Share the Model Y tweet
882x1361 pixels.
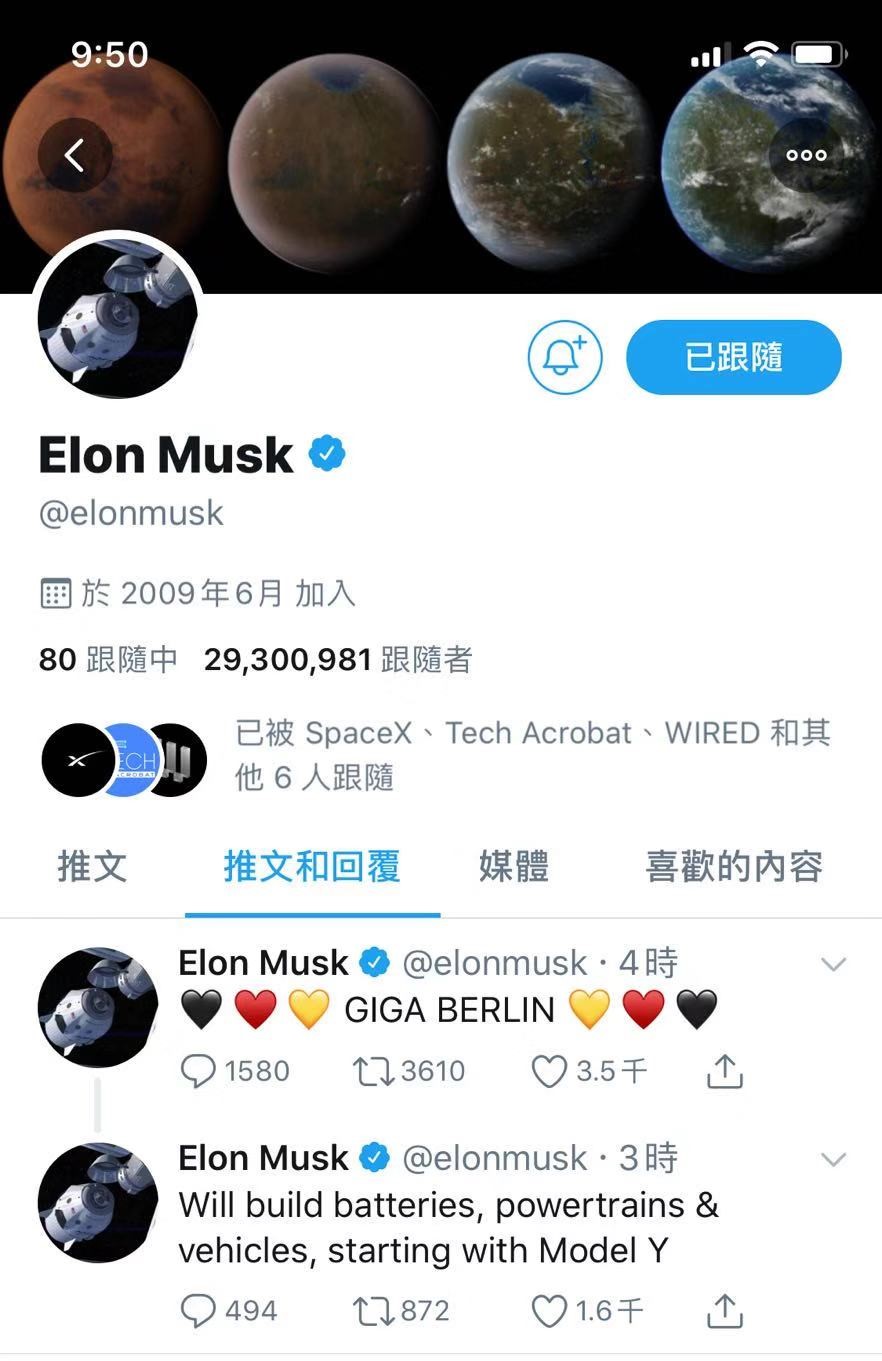(725, 1310)
